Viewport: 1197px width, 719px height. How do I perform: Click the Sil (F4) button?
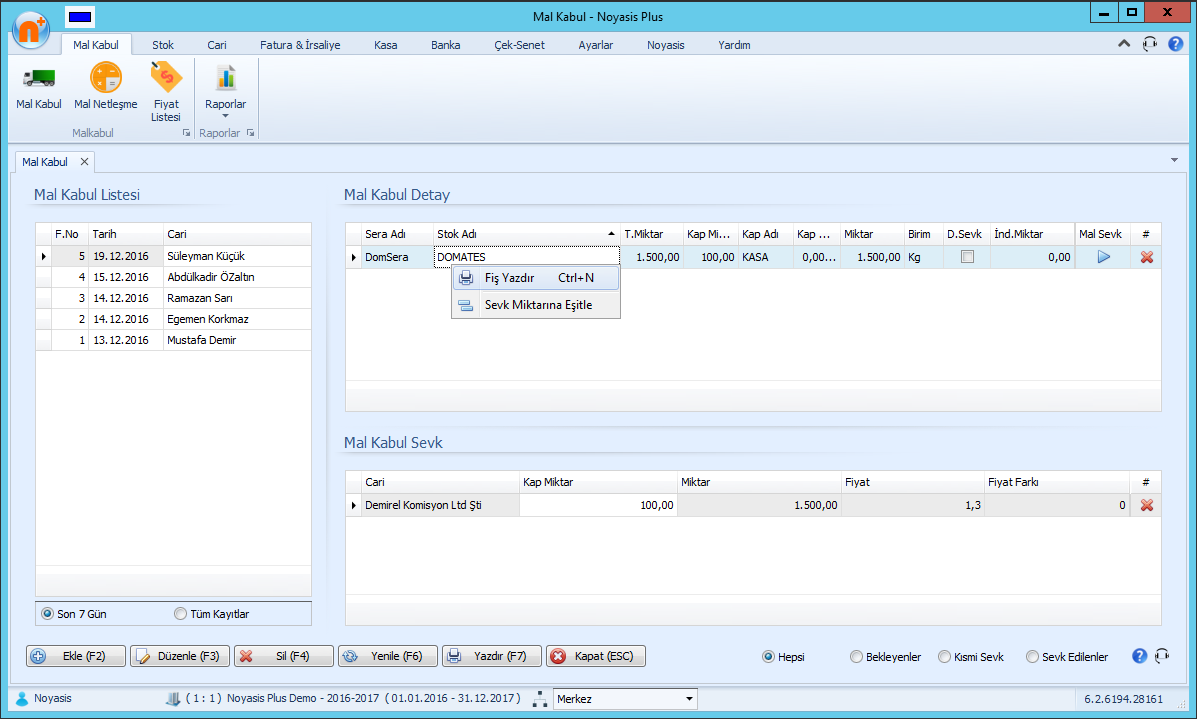283,656
